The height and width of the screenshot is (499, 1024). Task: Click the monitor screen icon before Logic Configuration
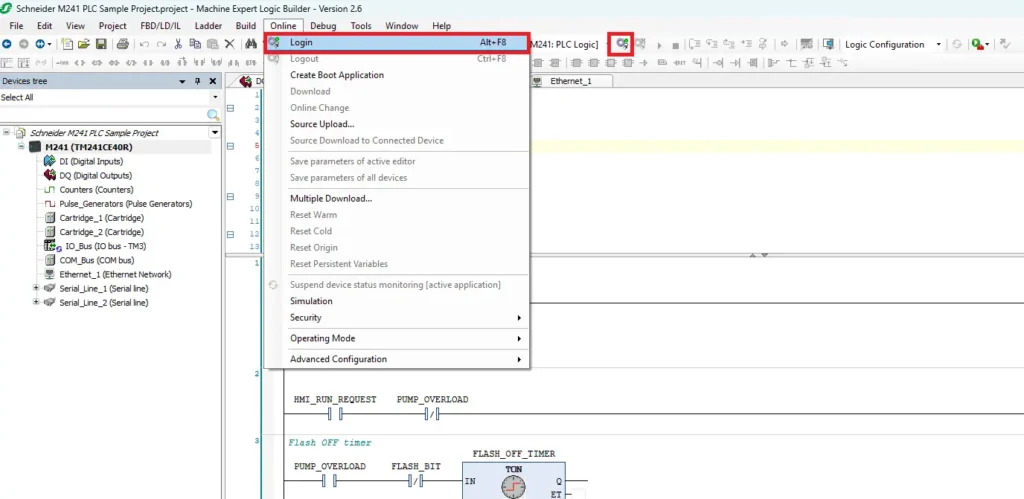[828, 44]
